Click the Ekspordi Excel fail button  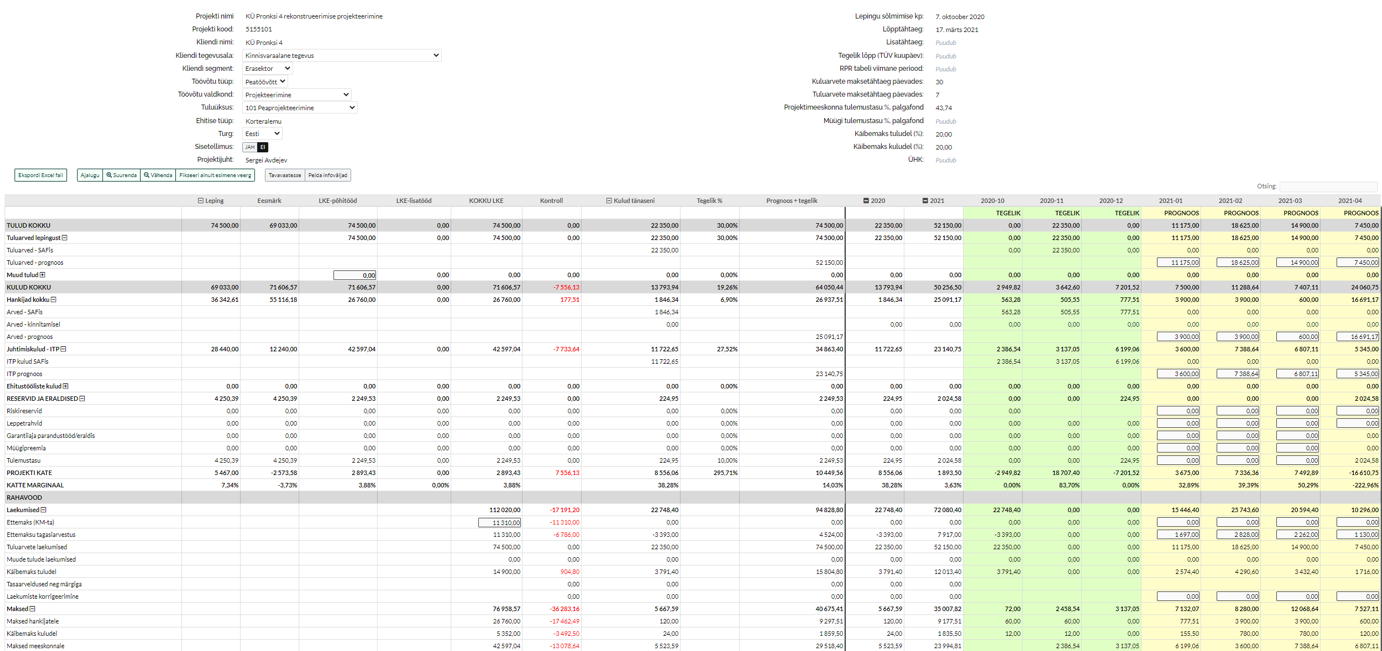pos(41,175)
